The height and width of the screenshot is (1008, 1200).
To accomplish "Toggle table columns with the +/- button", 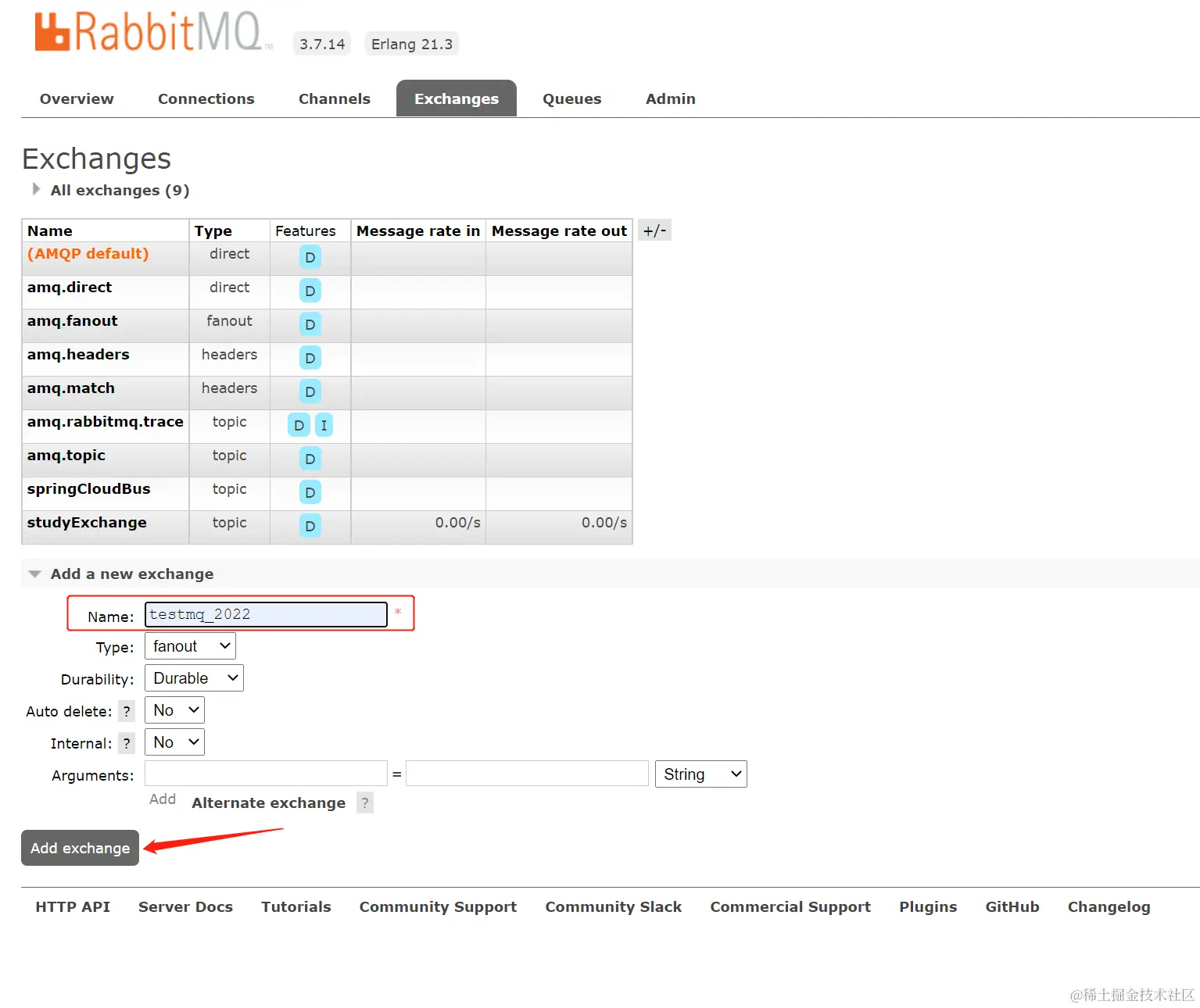I will 654,231.
